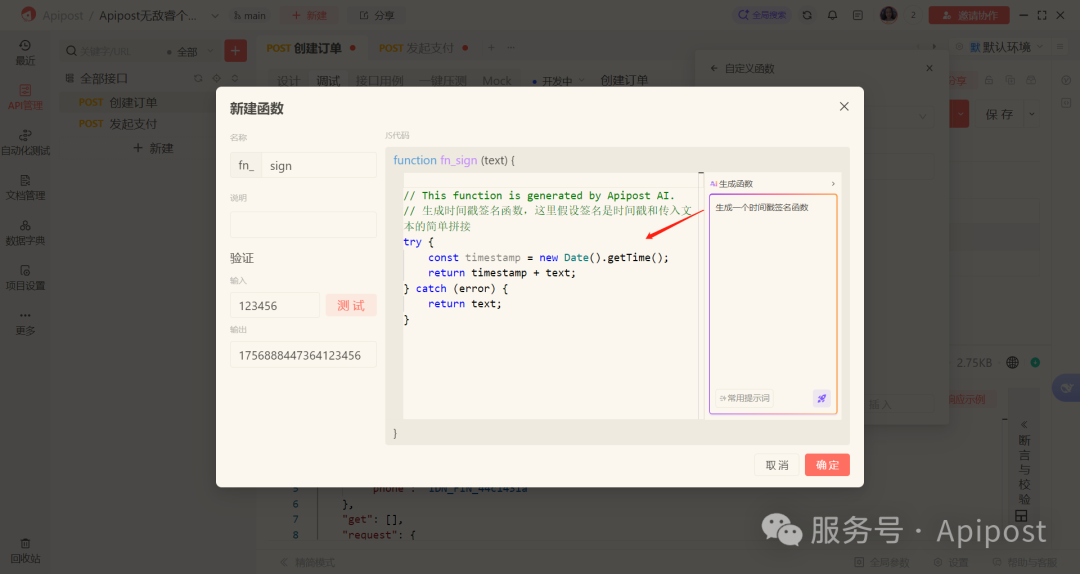Click the 输入 field showing 123456
This screenshot has width=1080, height=574.
[275, 305]
